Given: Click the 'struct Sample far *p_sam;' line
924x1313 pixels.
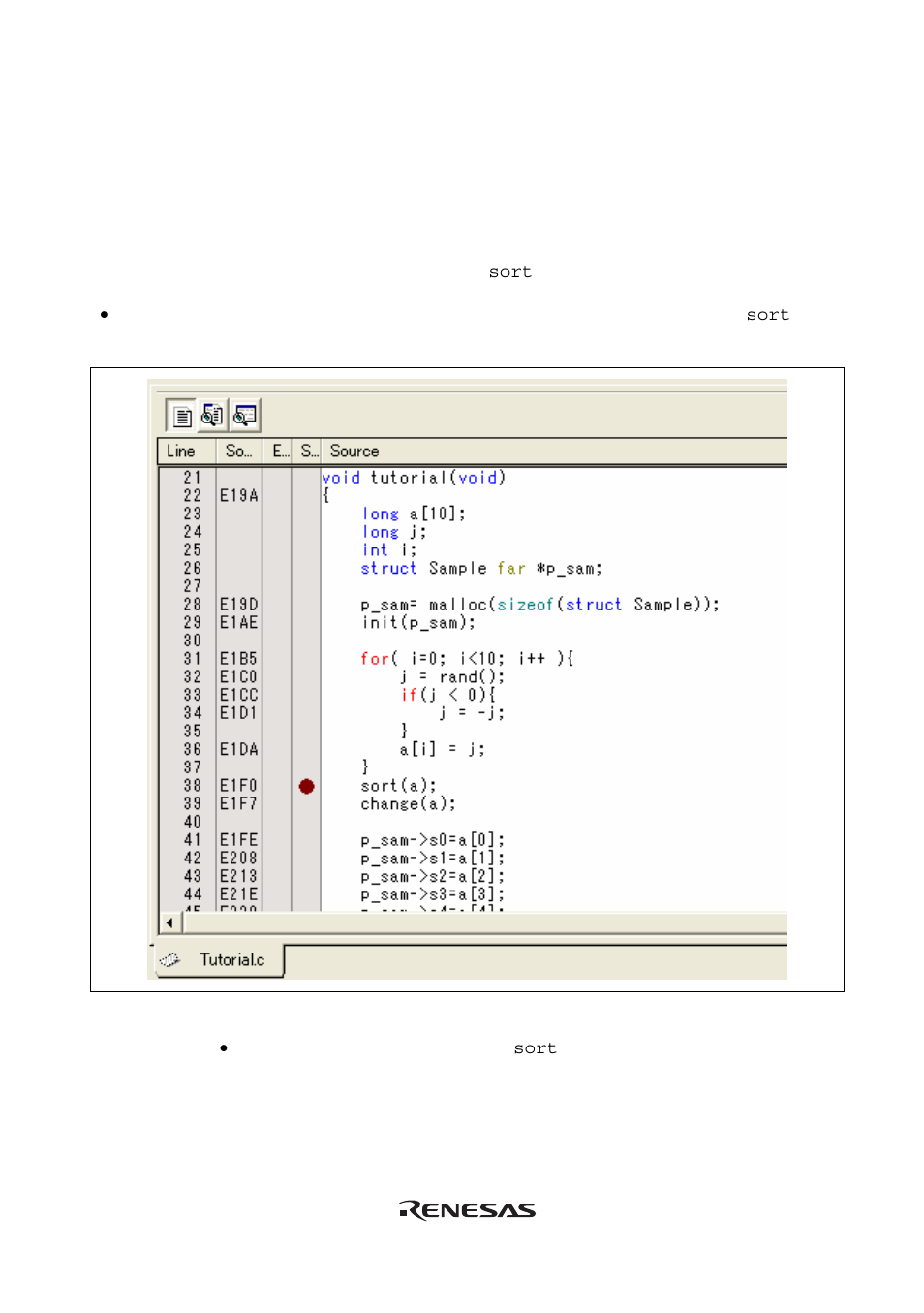Looking at the screenshot, I should [x=481, y=569].
